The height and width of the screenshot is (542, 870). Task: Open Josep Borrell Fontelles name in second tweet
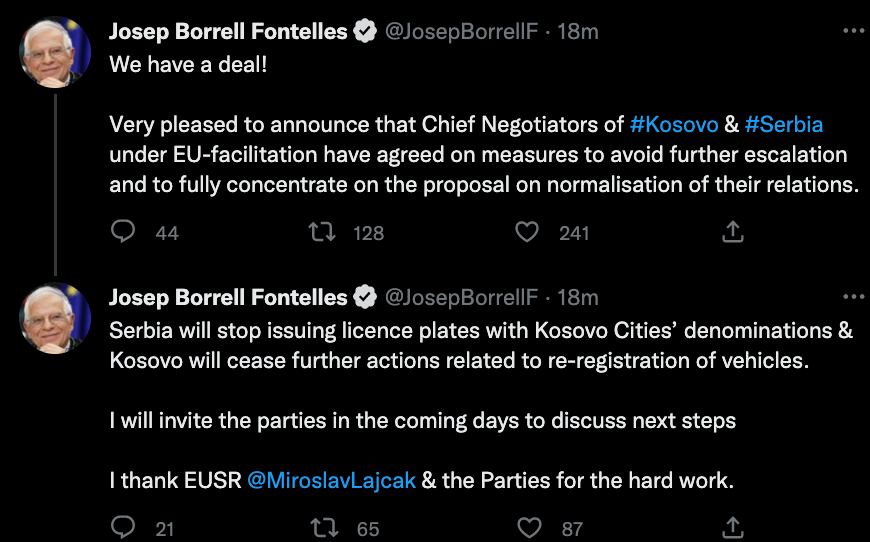pos(228,297)
